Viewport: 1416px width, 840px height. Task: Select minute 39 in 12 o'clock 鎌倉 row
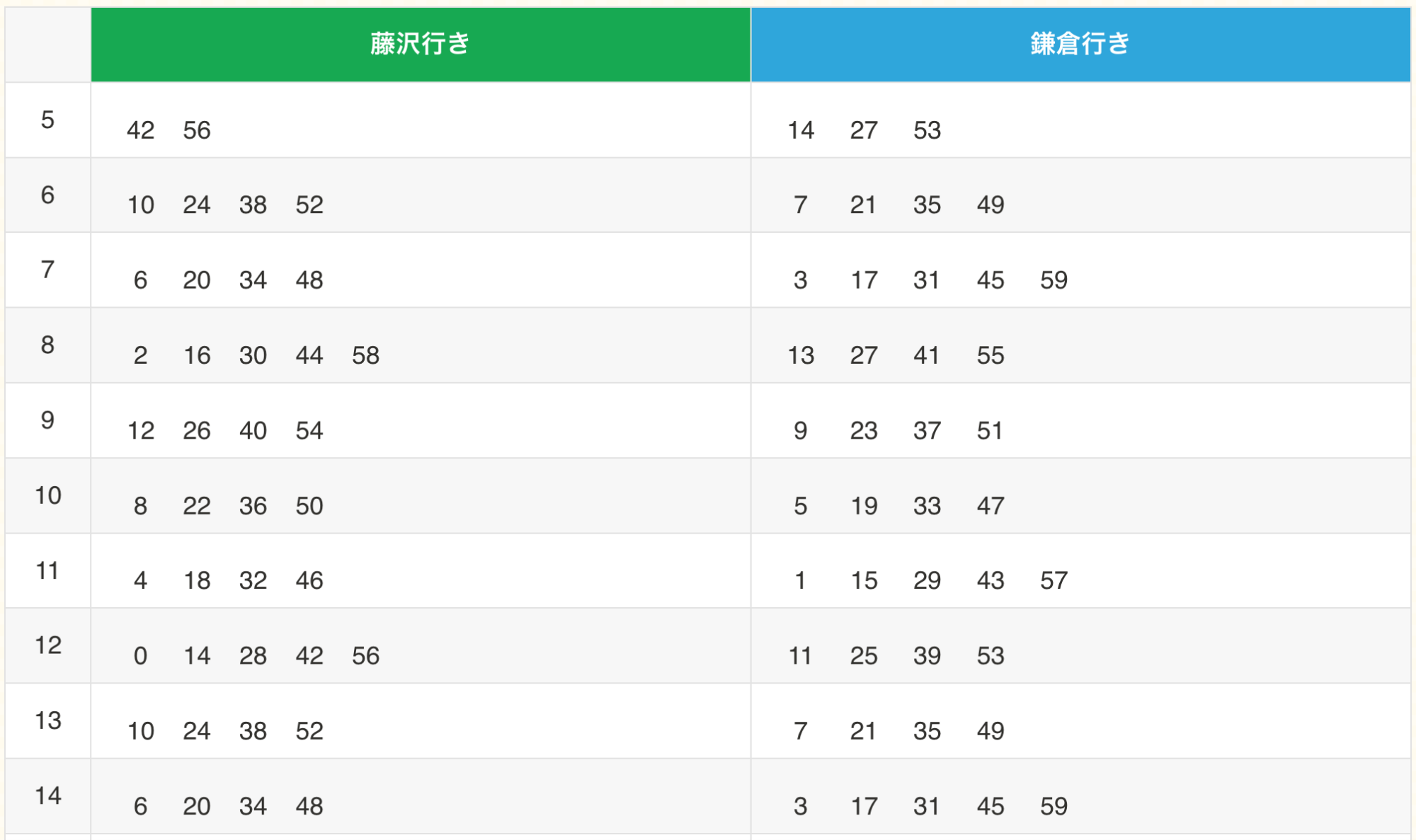(x=927, y=656)
